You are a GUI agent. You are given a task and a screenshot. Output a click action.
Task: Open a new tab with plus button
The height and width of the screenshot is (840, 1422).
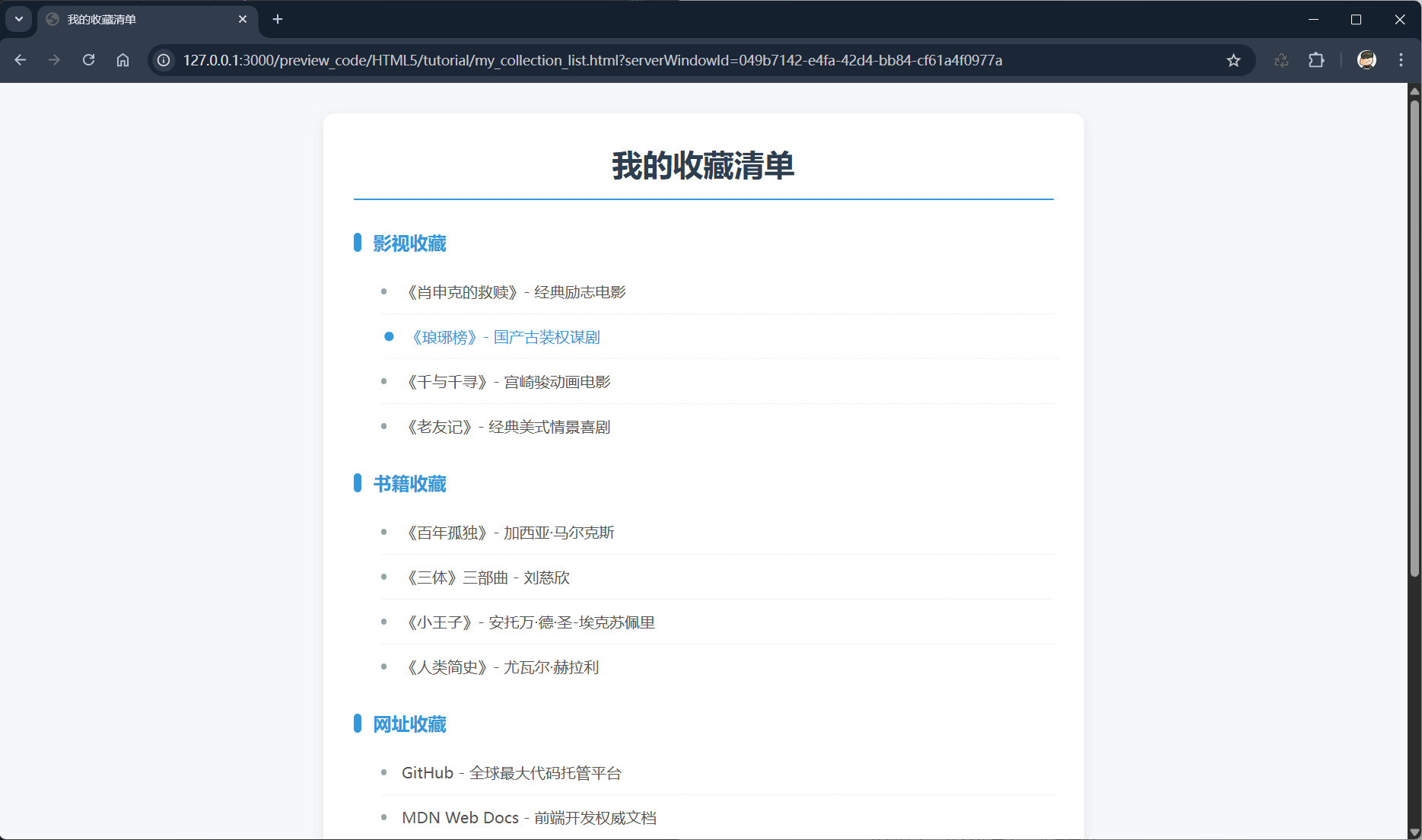tap(278, 19)
